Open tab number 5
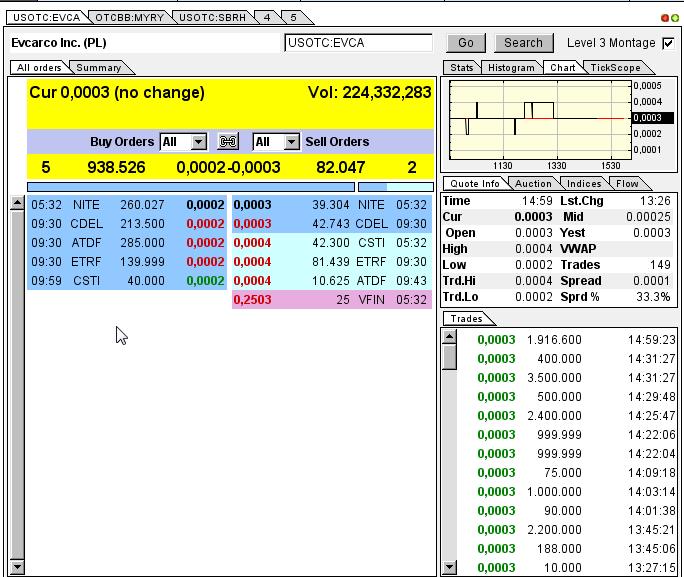Viewport: 684px width, 577px height. tap(294, 17)
